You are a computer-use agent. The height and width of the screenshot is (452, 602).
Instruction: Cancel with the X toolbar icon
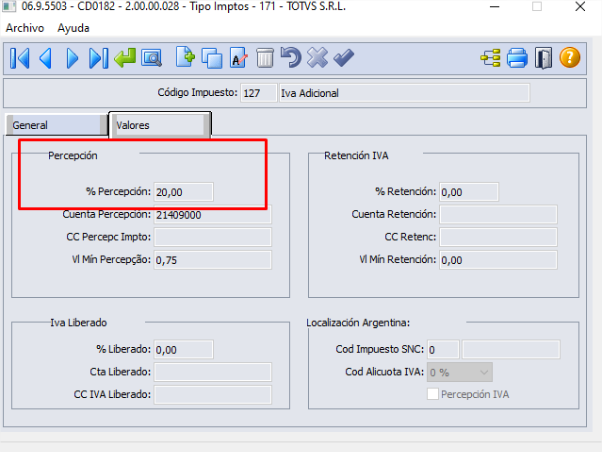317,58
